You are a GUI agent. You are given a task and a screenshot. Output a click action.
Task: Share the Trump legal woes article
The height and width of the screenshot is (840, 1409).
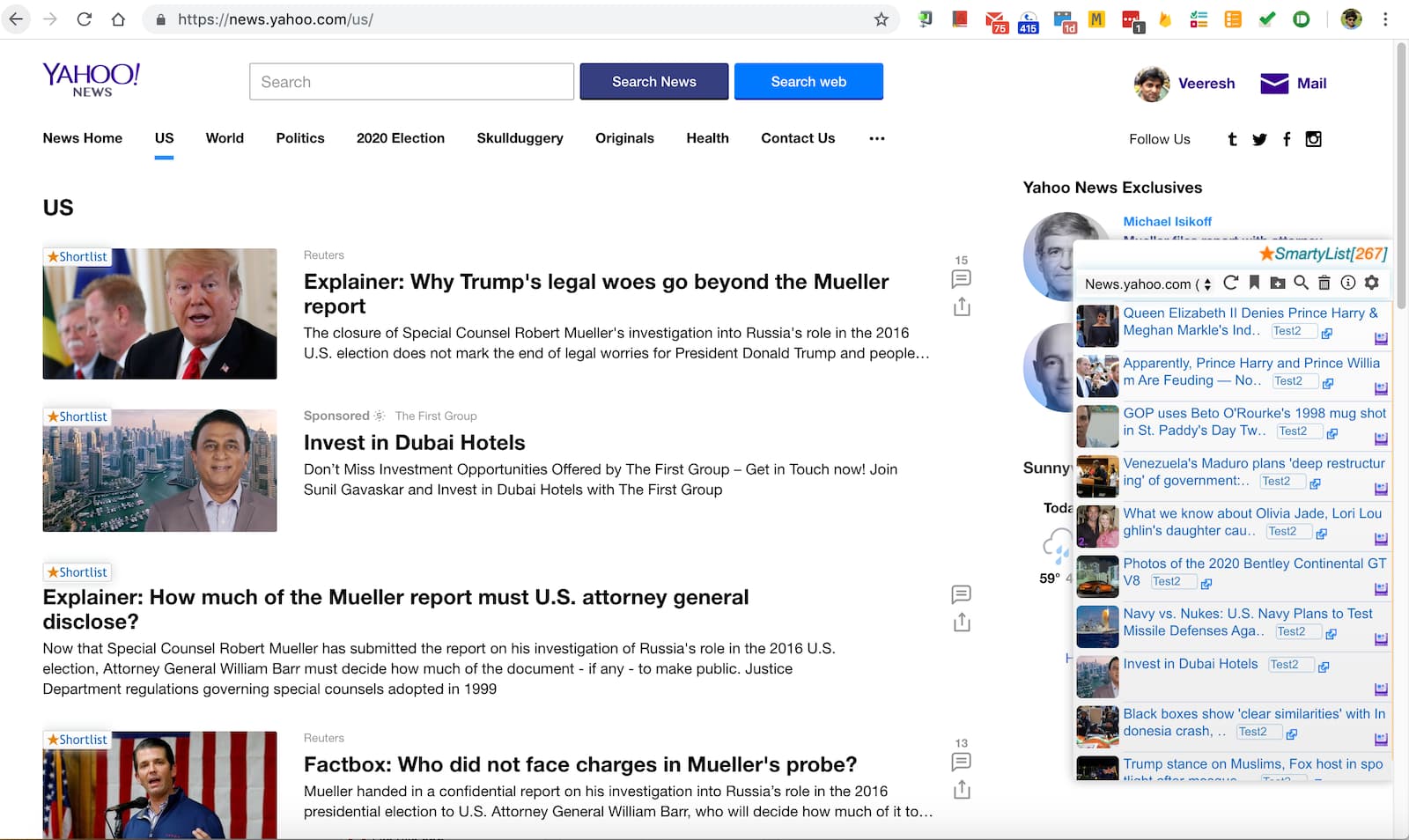point(962,306)
